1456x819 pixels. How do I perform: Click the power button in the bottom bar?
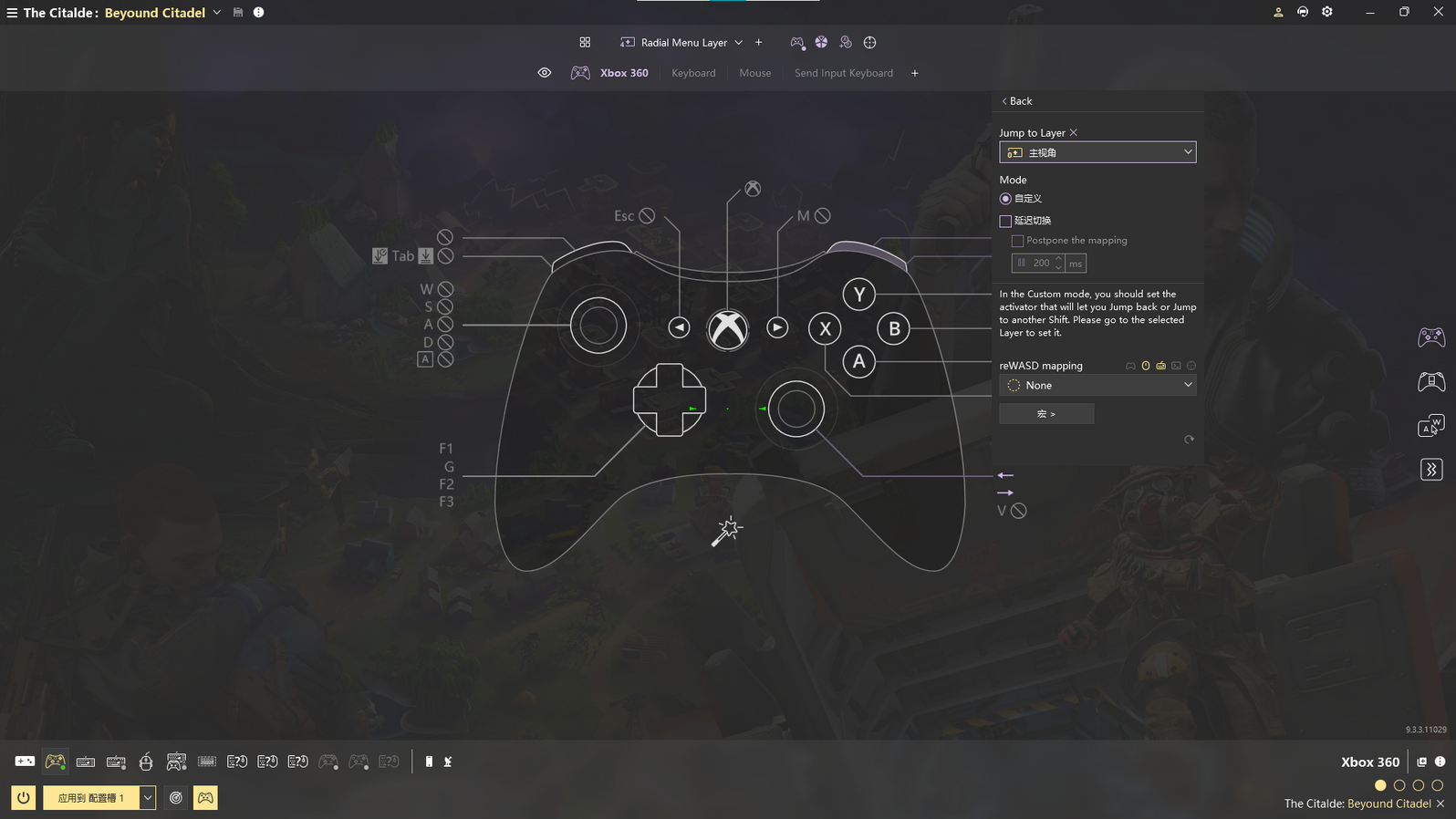(24, 797)
